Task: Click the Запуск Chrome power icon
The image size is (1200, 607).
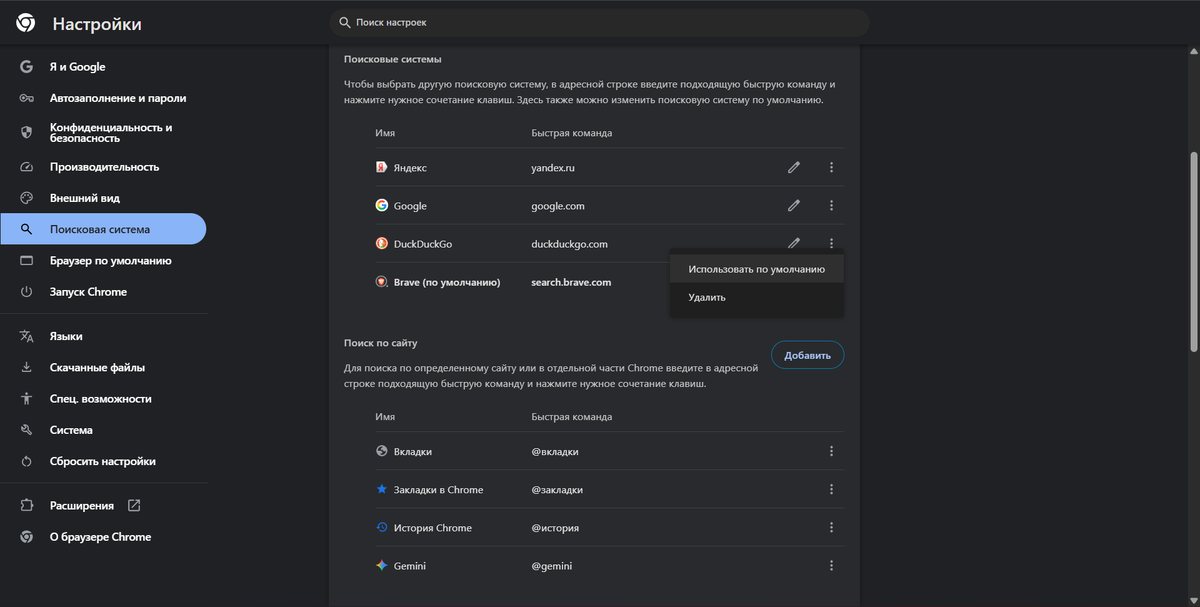Action: (27, 292)
